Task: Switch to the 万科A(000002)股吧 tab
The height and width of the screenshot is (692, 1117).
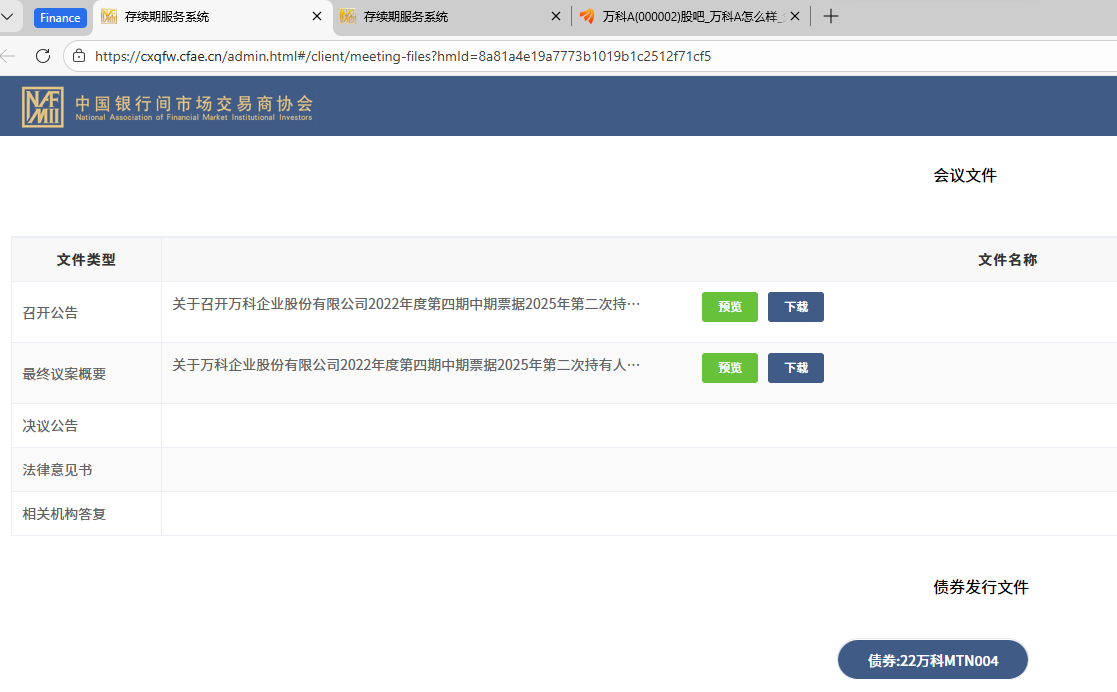Action: click(690, 16)
